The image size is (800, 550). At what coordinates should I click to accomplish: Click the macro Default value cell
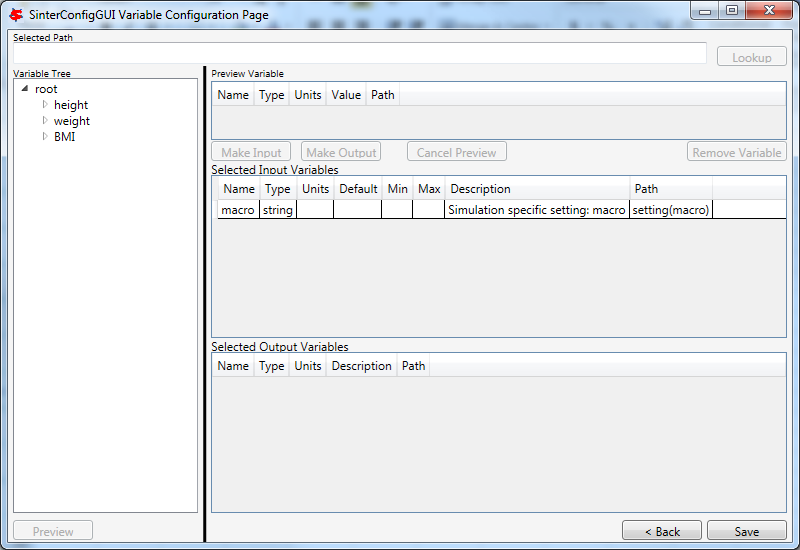(358, 210)
